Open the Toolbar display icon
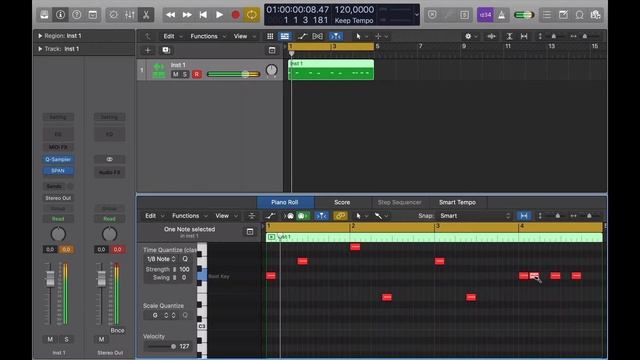Viewport: 640px width, 360px height. click(93, 15)
